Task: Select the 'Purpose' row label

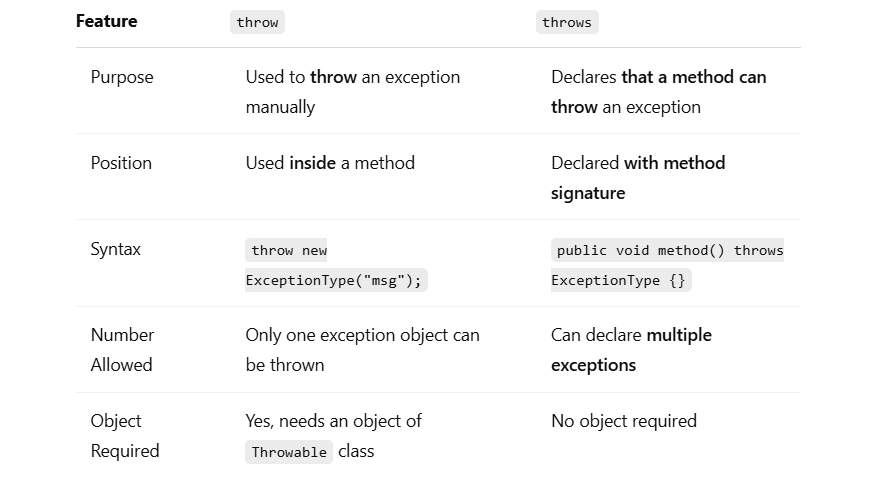Action: pyautogui.click(x=122, y=77)
